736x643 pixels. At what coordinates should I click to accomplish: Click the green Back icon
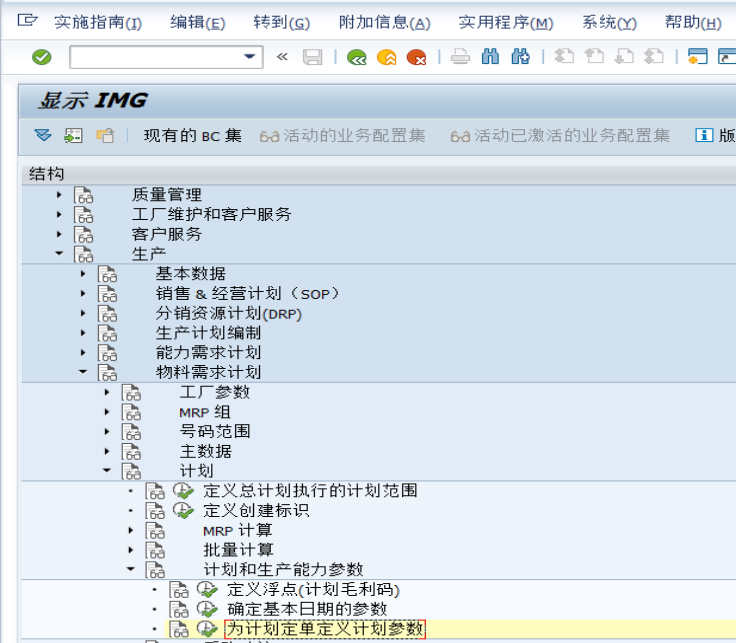357,57
